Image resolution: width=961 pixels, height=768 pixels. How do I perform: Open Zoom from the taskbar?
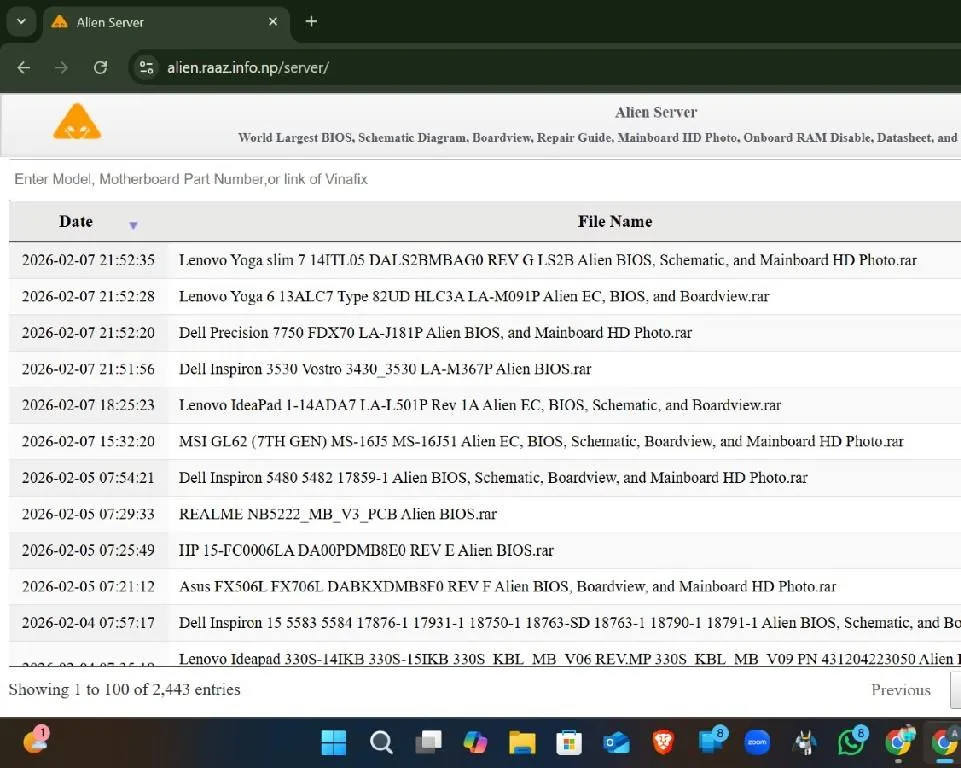coord(757,742)
